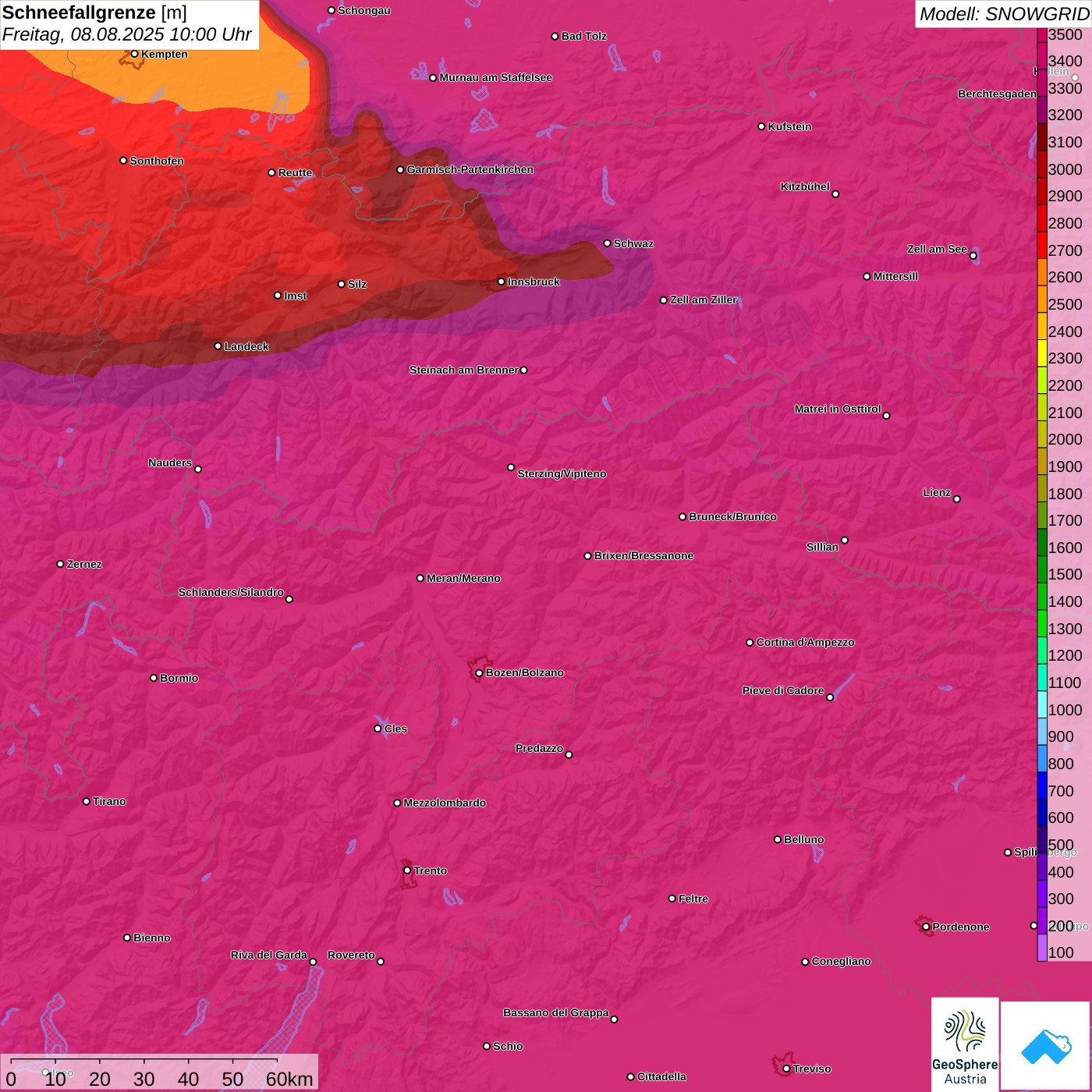1092x1092 pixels.
Task: Click the "Schwaz" city label
Action: coord(633,243)
